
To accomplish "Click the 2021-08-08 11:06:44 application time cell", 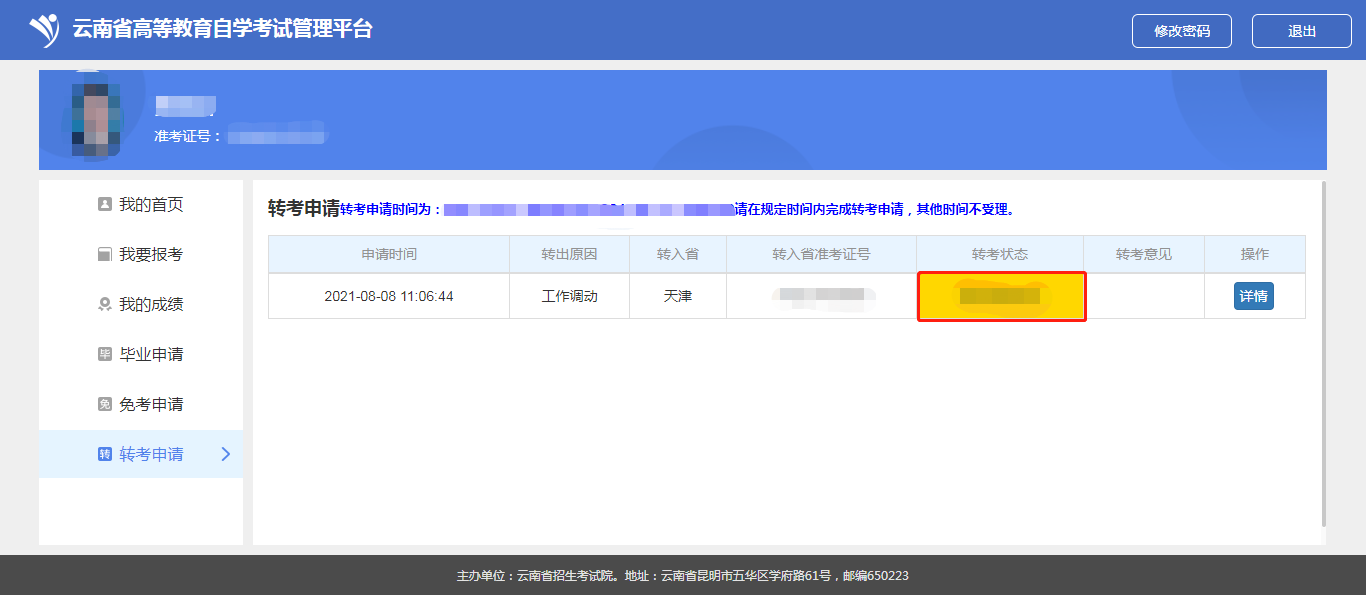I will point(389,296).
